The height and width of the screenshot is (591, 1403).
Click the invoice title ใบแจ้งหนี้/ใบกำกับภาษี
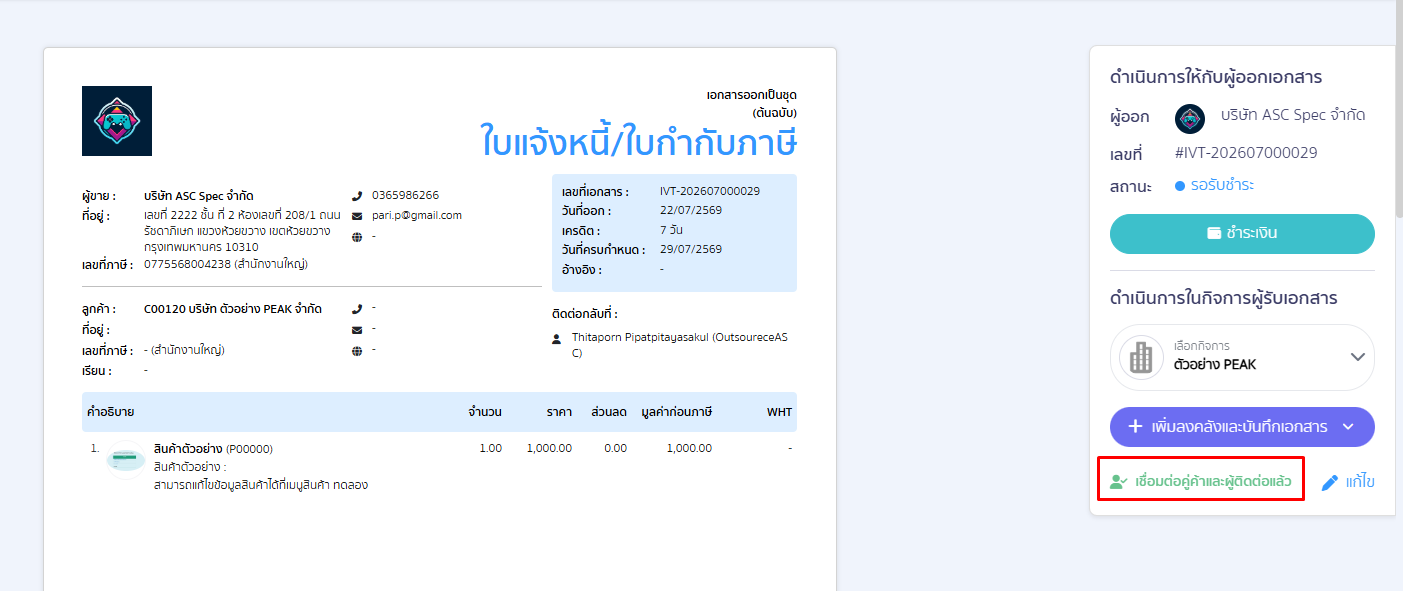pos(639,141)
